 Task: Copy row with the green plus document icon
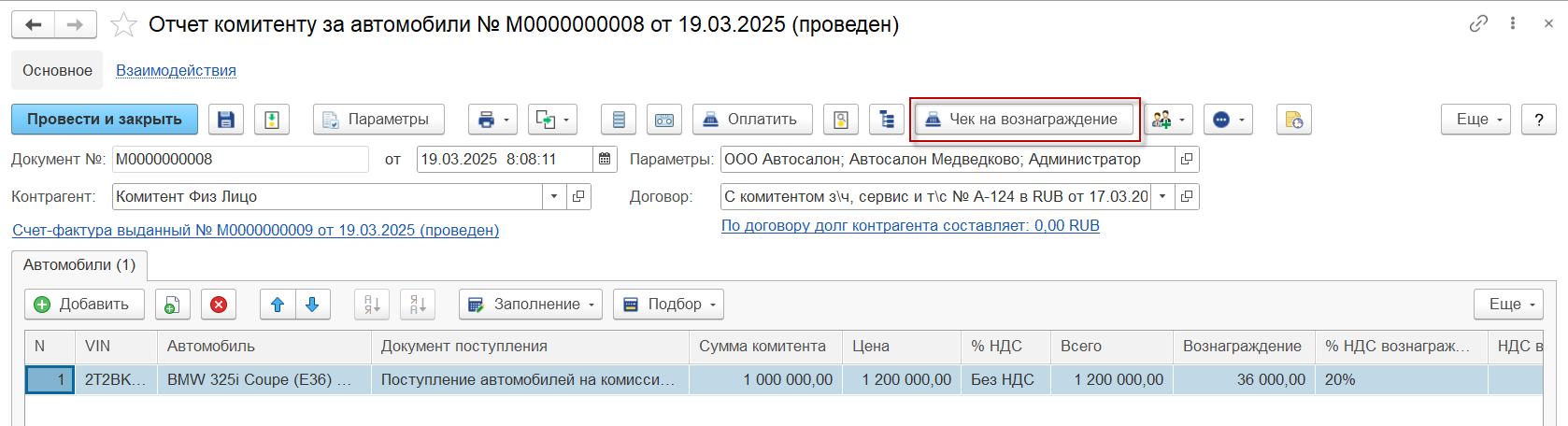(x=172, y=305)
